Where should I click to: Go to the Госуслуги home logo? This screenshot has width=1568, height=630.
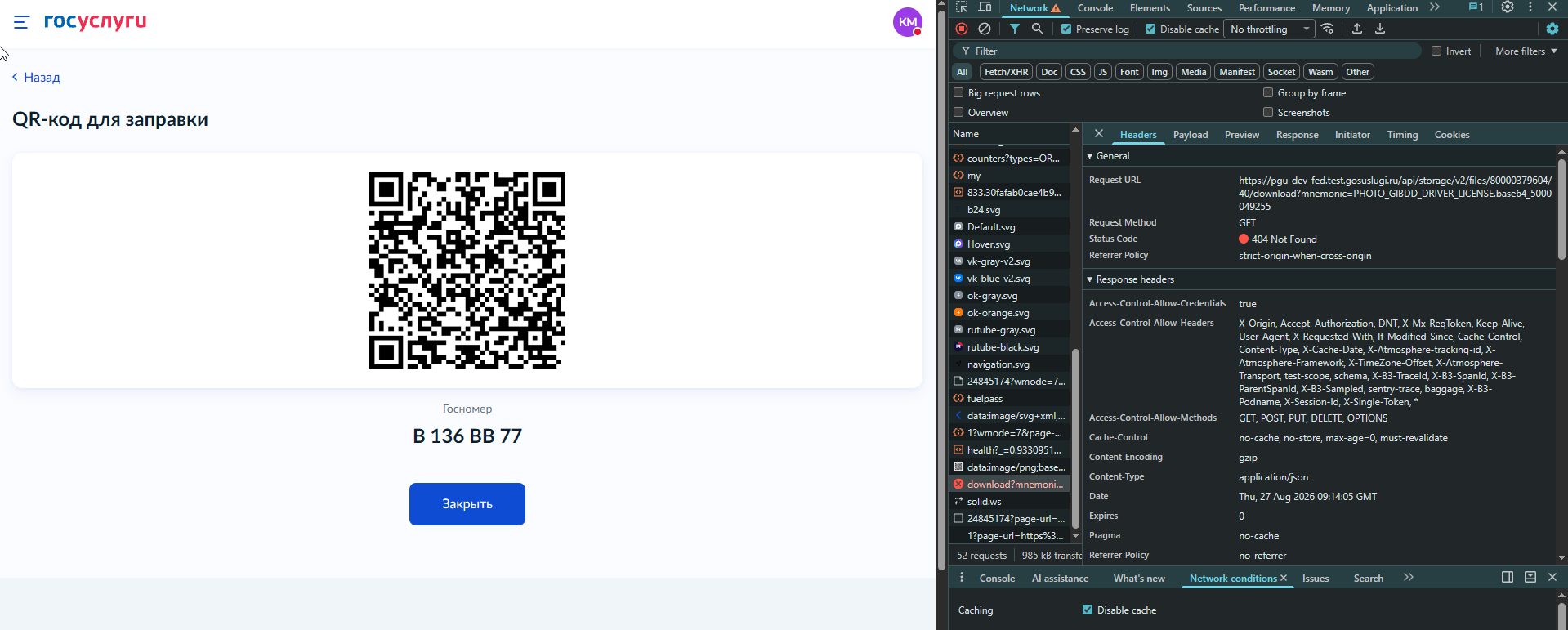[96, 21]
